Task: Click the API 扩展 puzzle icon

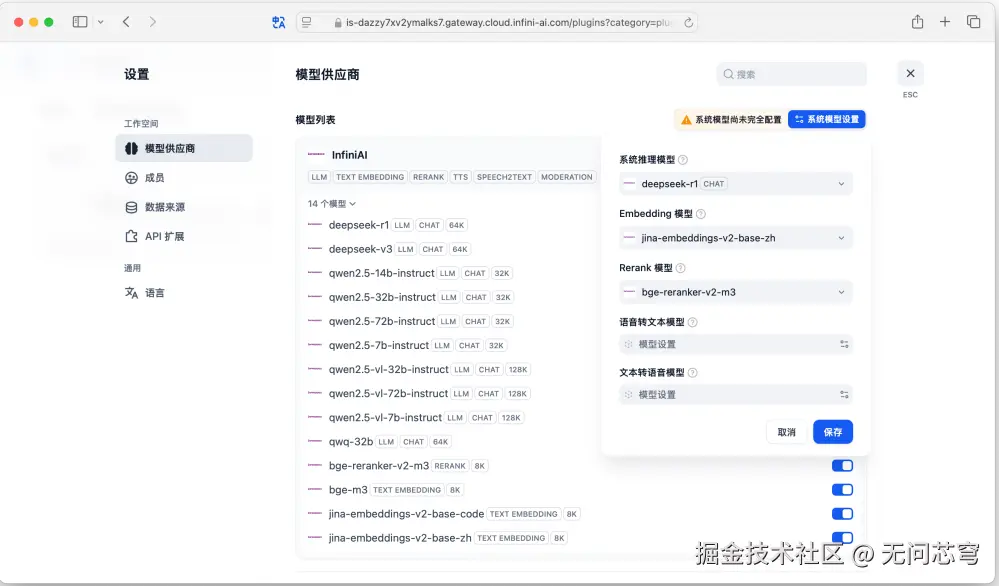Action: tap(130, 237)
